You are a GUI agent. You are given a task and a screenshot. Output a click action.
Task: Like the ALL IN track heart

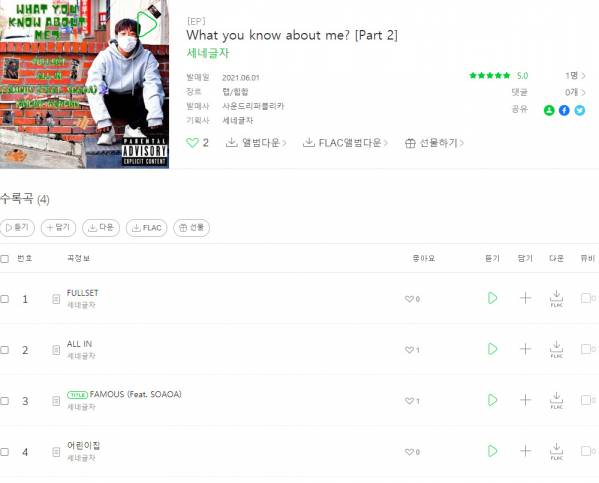click(x=409, y=350)
